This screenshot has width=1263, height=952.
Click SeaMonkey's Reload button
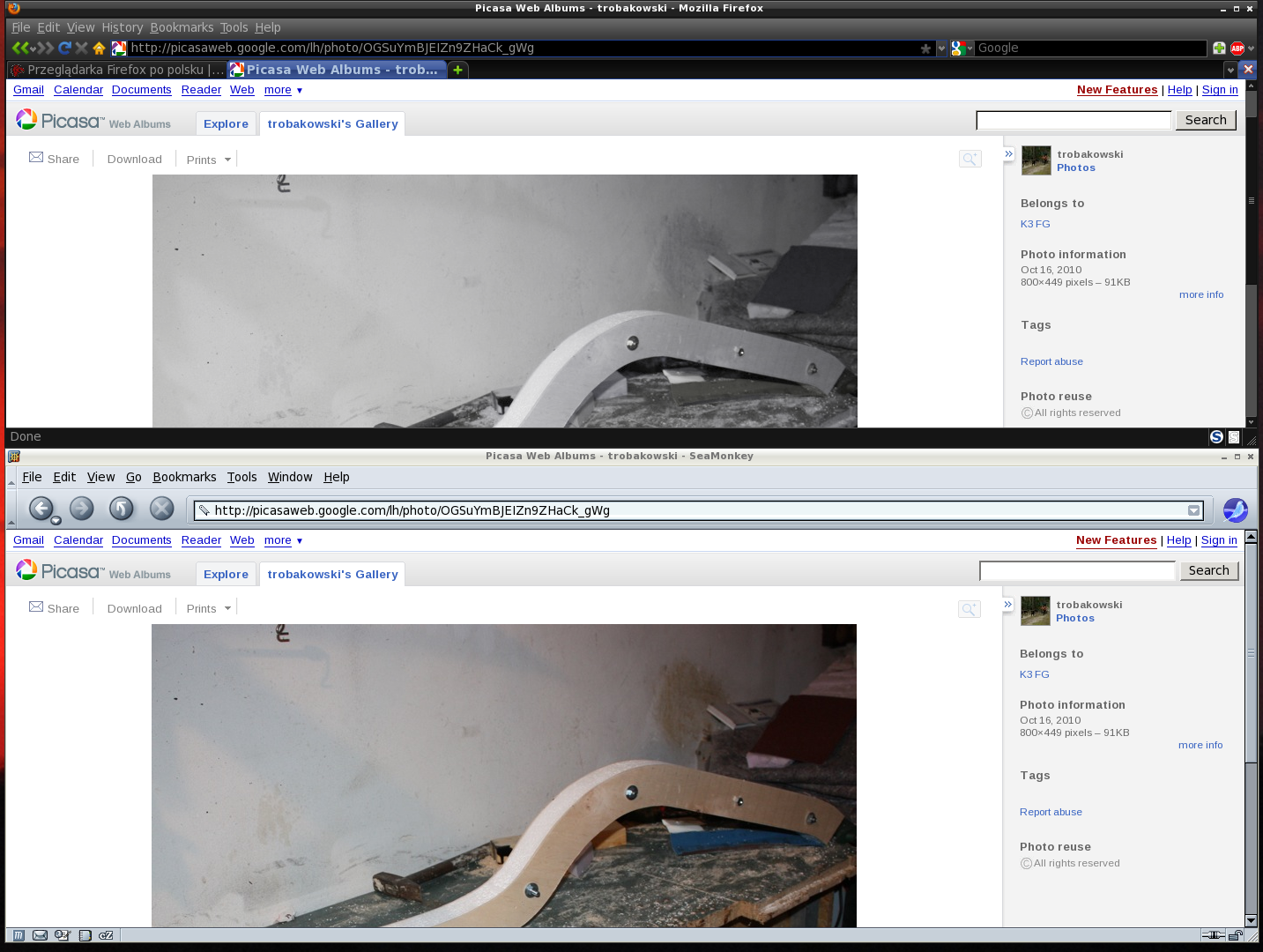[121, 509]
